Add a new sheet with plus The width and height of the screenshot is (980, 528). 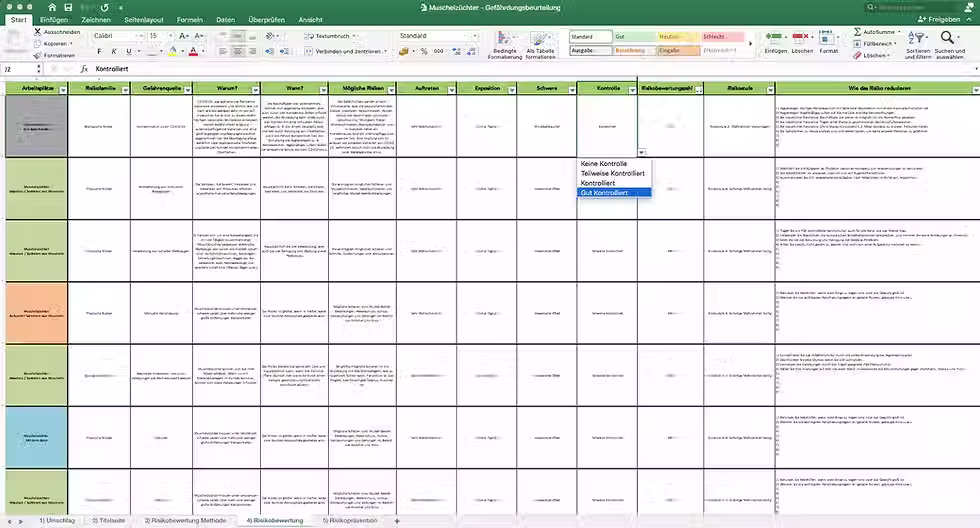tap(396, 521)
